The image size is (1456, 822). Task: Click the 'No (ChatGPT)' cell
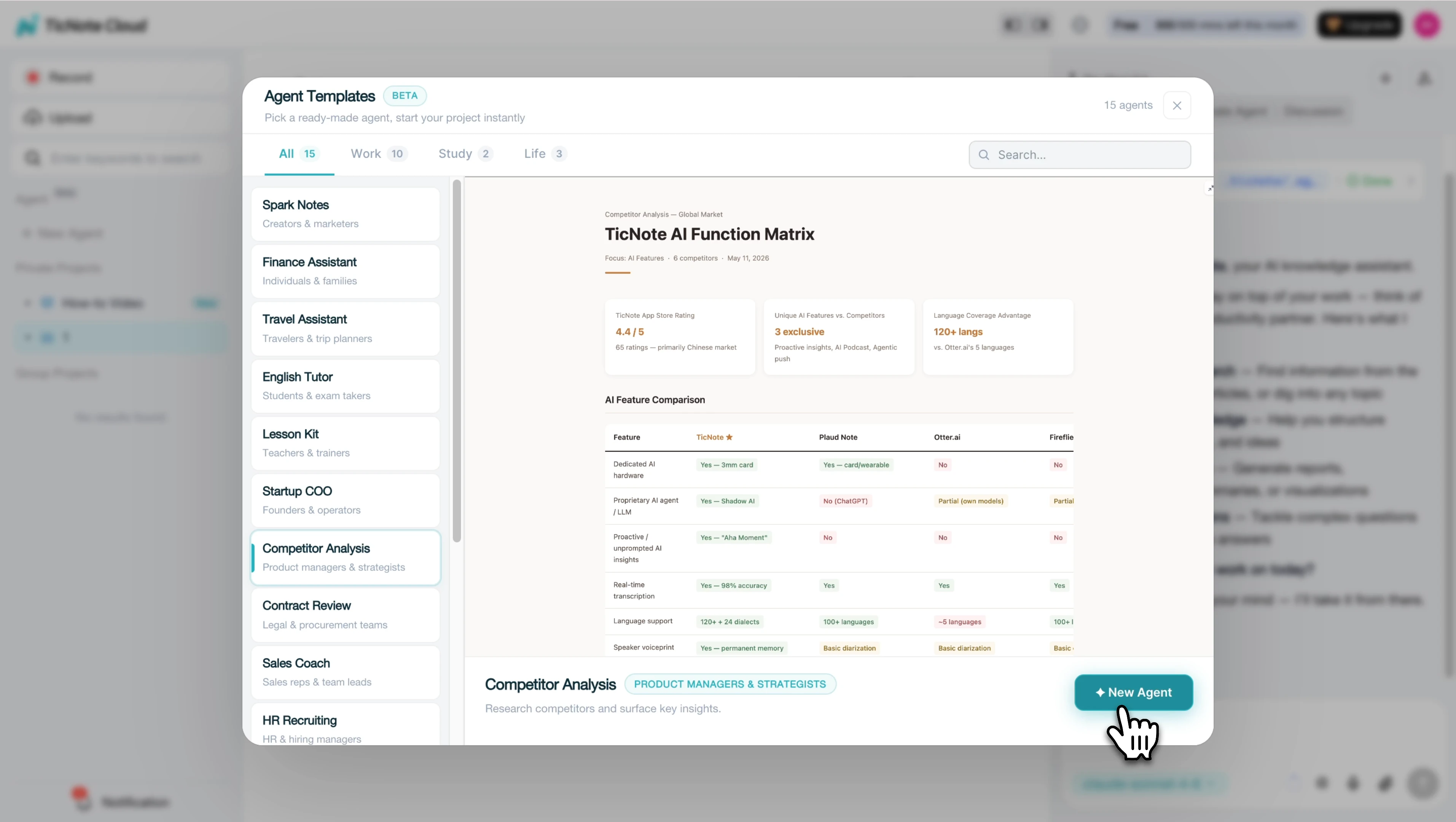click(845, 501)
